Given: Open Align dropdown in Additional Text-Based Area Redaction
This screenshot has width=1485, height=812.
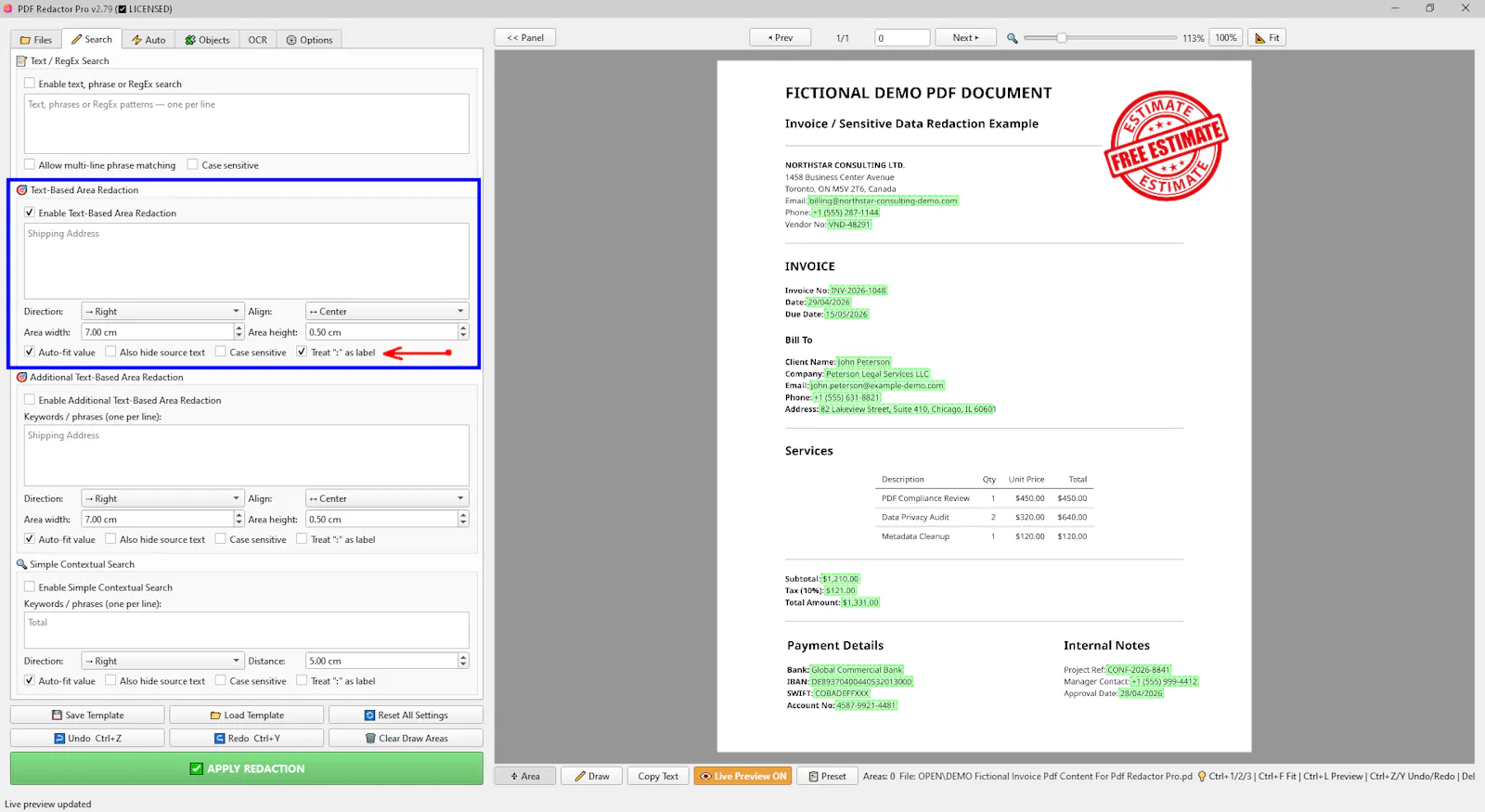Looking at the screenshot, I should [x=387, y=498].
